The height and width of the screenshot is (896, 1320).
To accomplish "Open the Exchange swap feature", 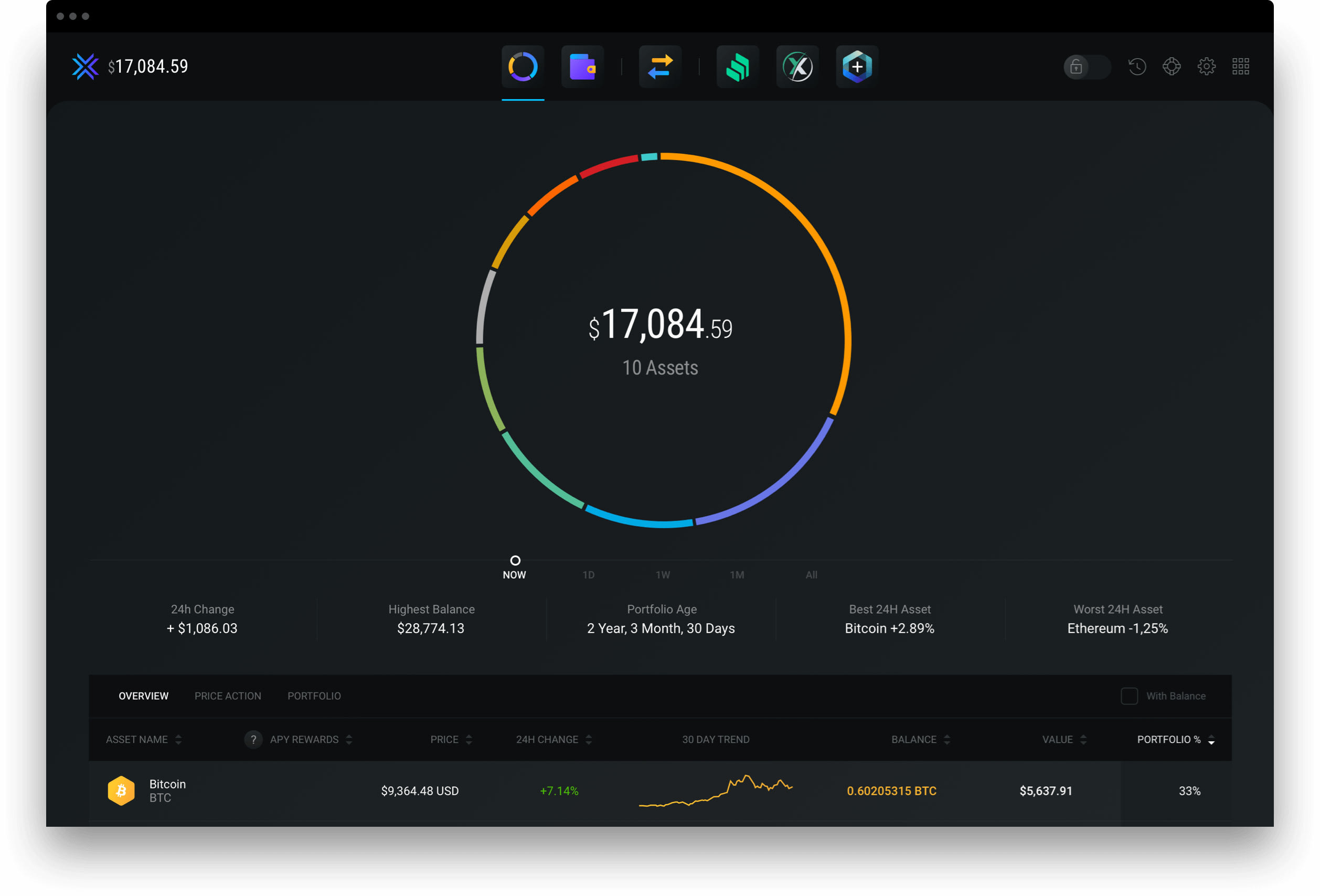I will coord(660,66).
